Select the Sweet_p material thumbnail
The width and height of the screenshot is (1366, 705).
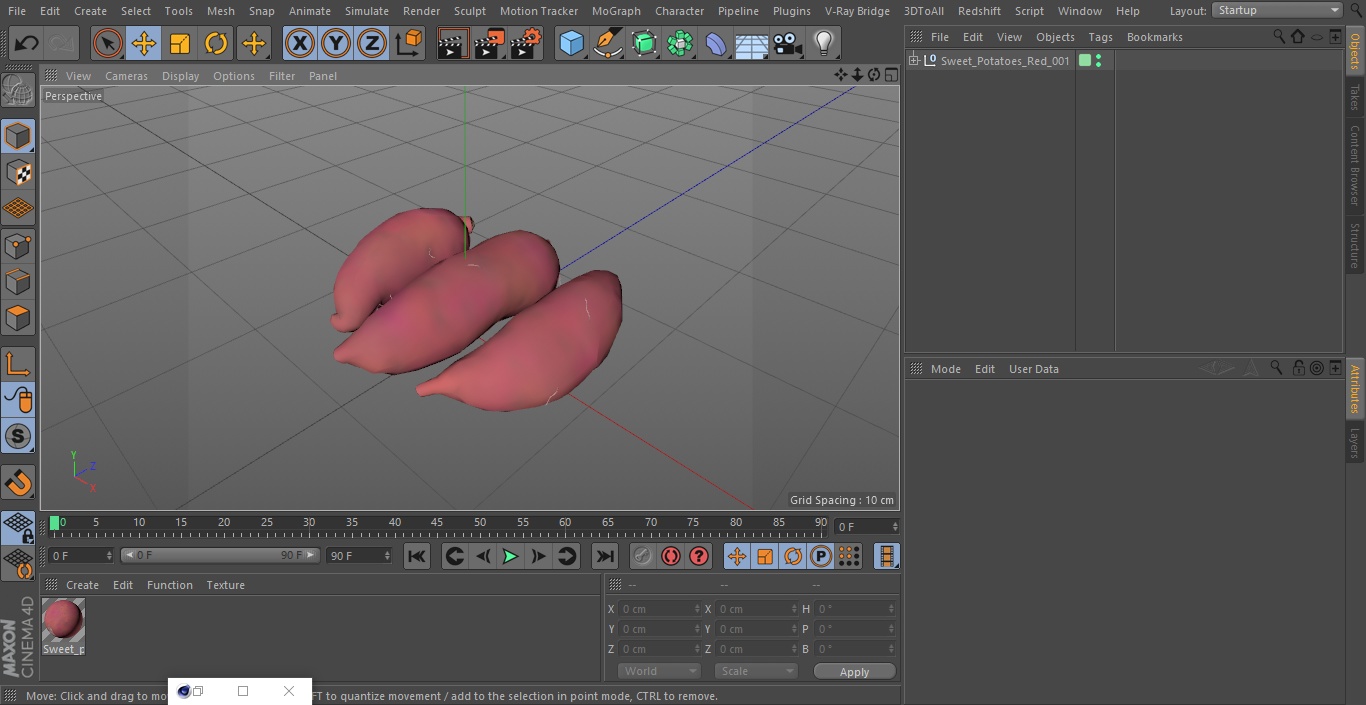point(63,621)
